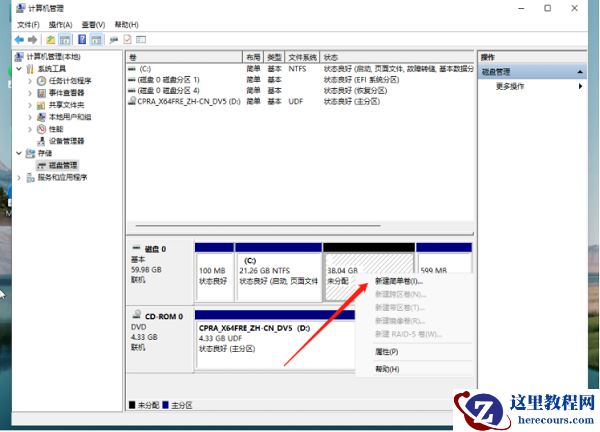This screenshot has width=600, height=432.
Task: Click 更多操作 in the actions pane
Action: pyautogui.click(x=510, y=86)
